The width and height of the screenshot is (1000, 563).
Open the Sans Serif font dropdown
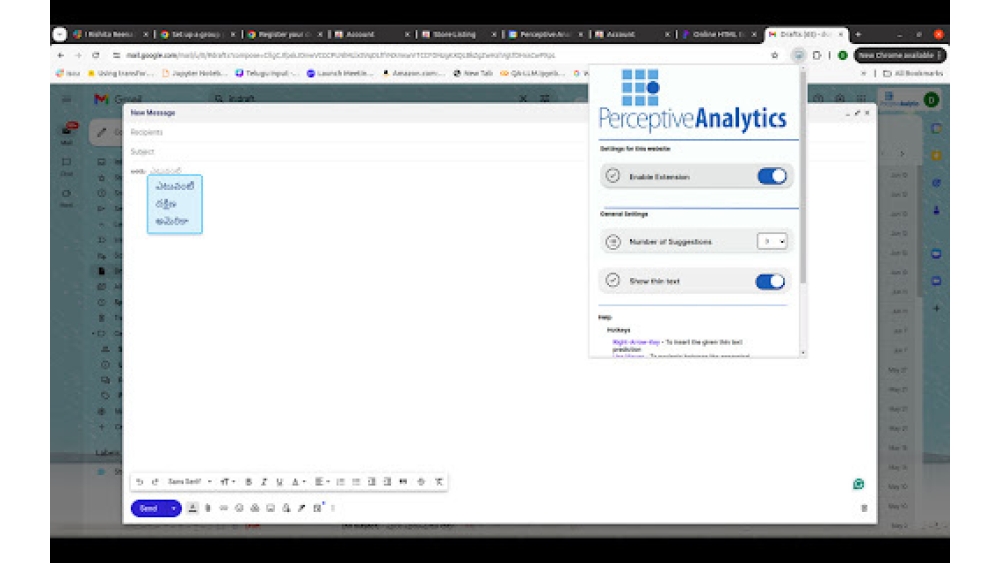tap(189, 482)
